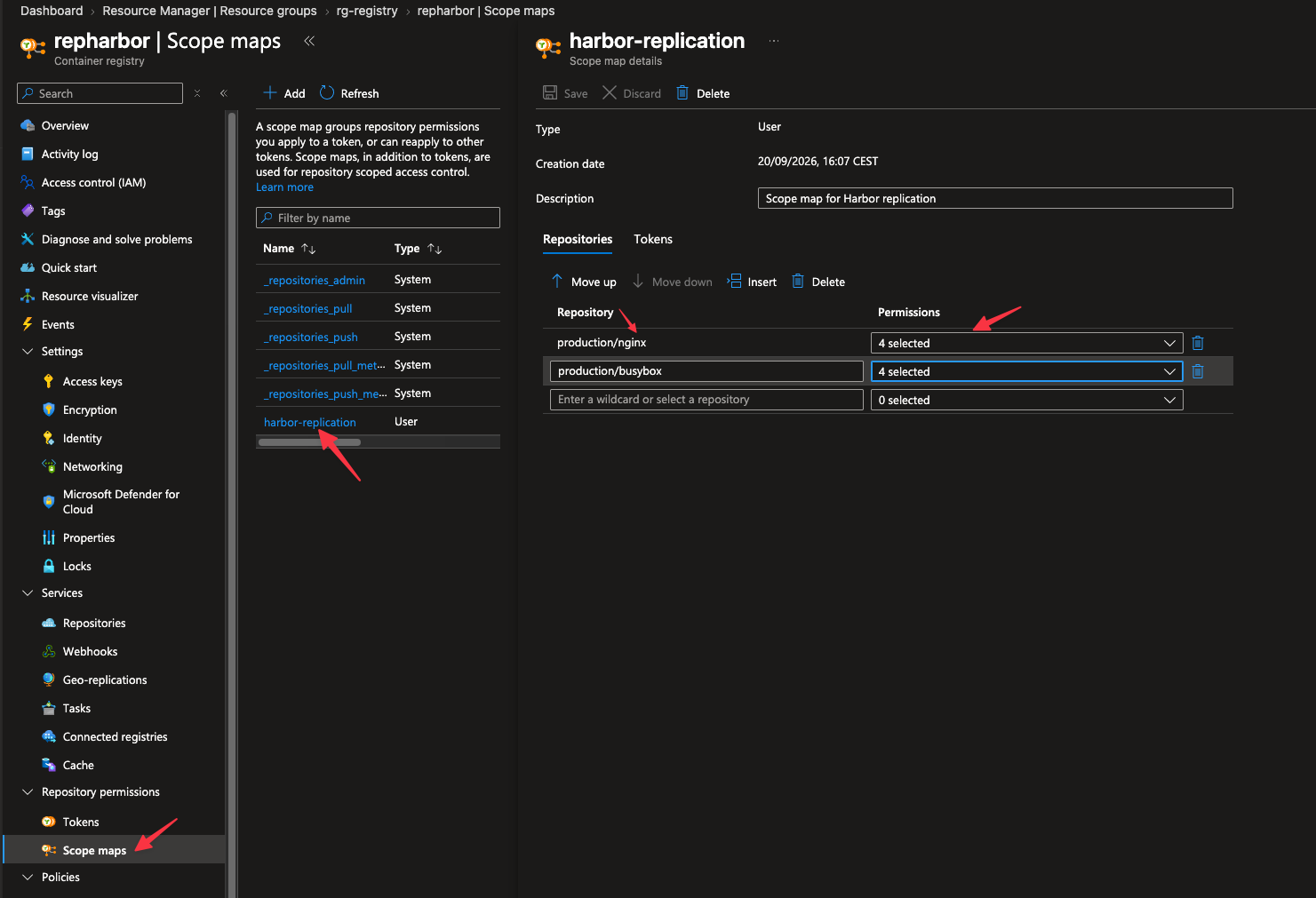Open the Activity log page
Viewport: 1316px width, 898px height.
coord(69,154)
